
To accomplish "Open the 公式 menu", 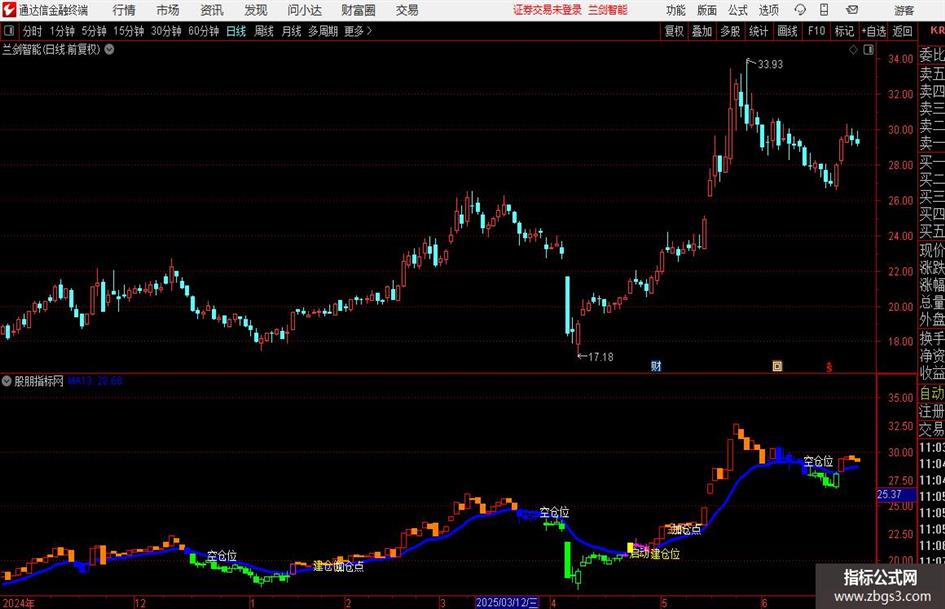I will click(737, 10).
